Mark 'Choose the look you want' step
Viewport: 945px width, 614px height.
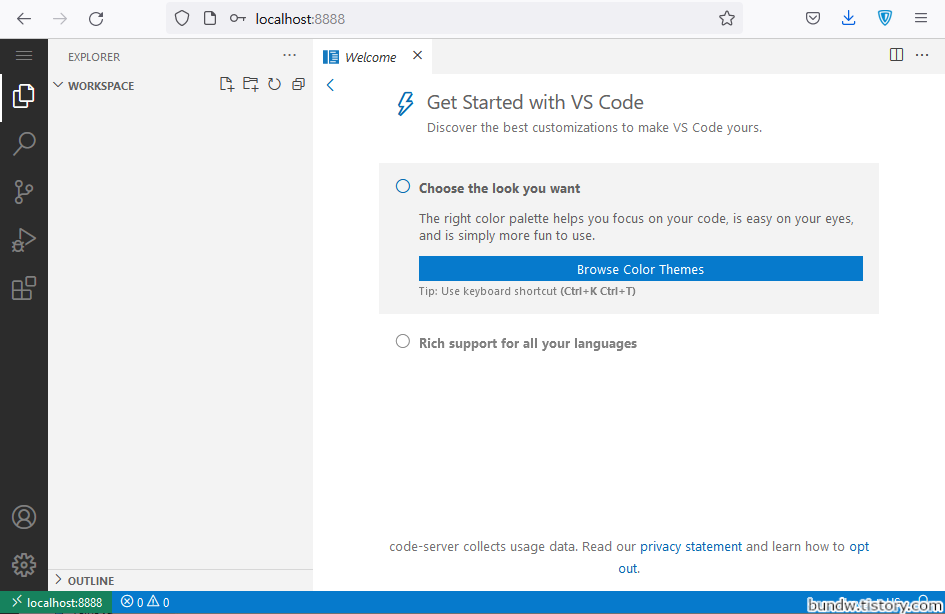point(403,186)
